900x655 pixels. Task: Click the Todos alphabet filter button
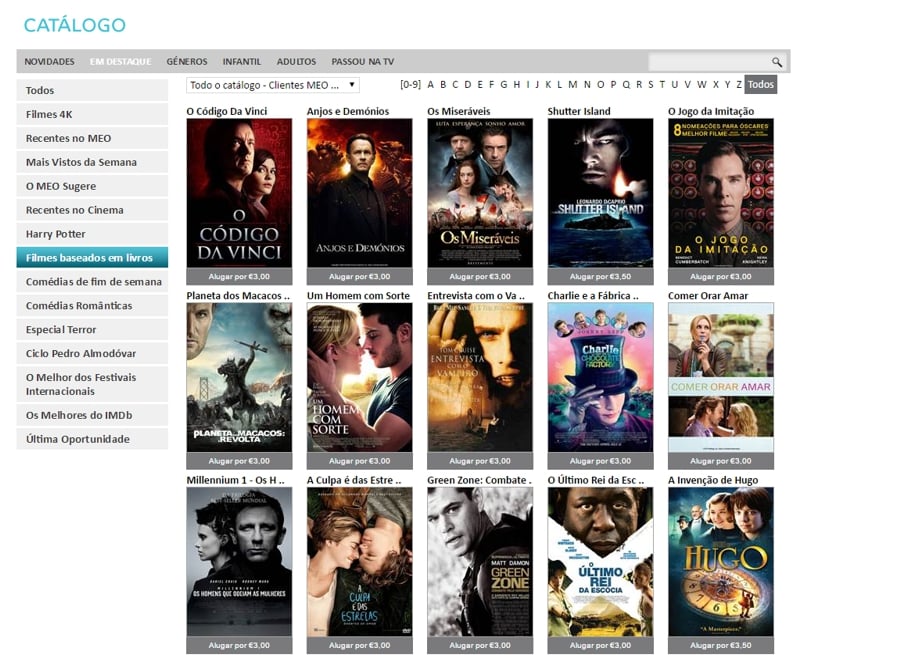(761, 84)
